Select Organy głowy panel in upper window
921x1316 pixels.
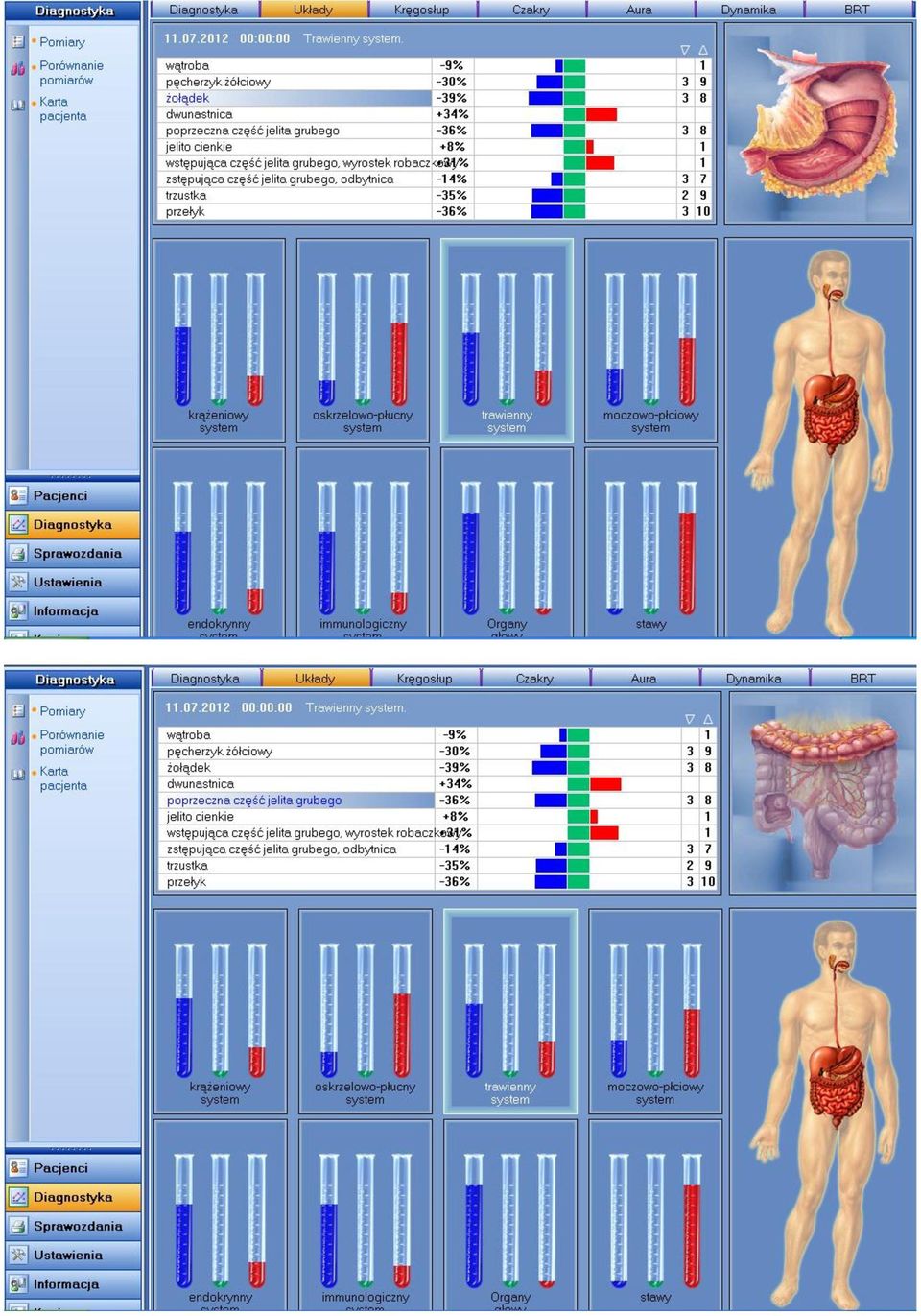coord(507,542)
